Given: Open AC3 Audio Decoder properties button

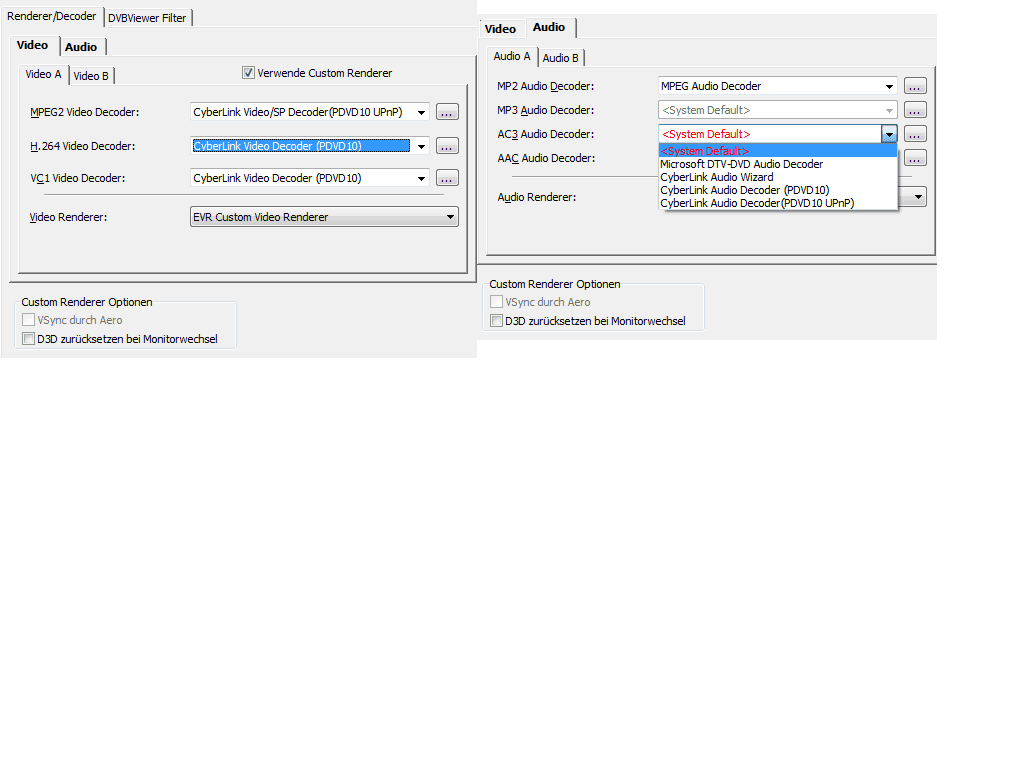Looking at the screenshot, I should [x=915, y=134].
